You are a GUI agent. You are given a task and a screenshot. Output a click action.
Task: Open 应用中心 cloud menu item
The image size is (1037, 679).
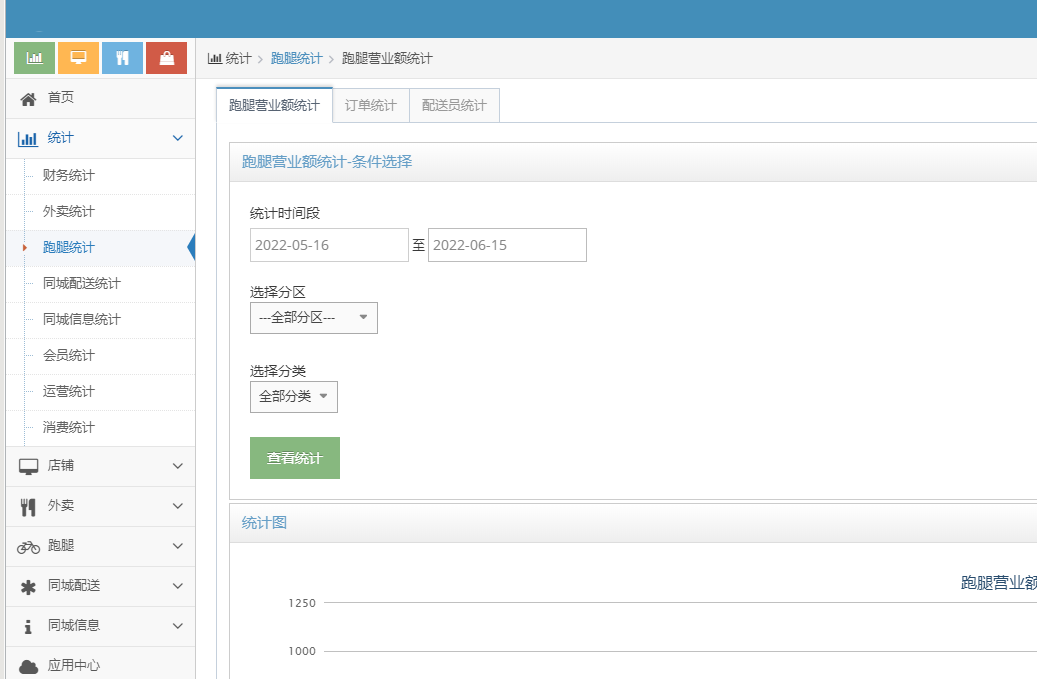tap(73, 665)
